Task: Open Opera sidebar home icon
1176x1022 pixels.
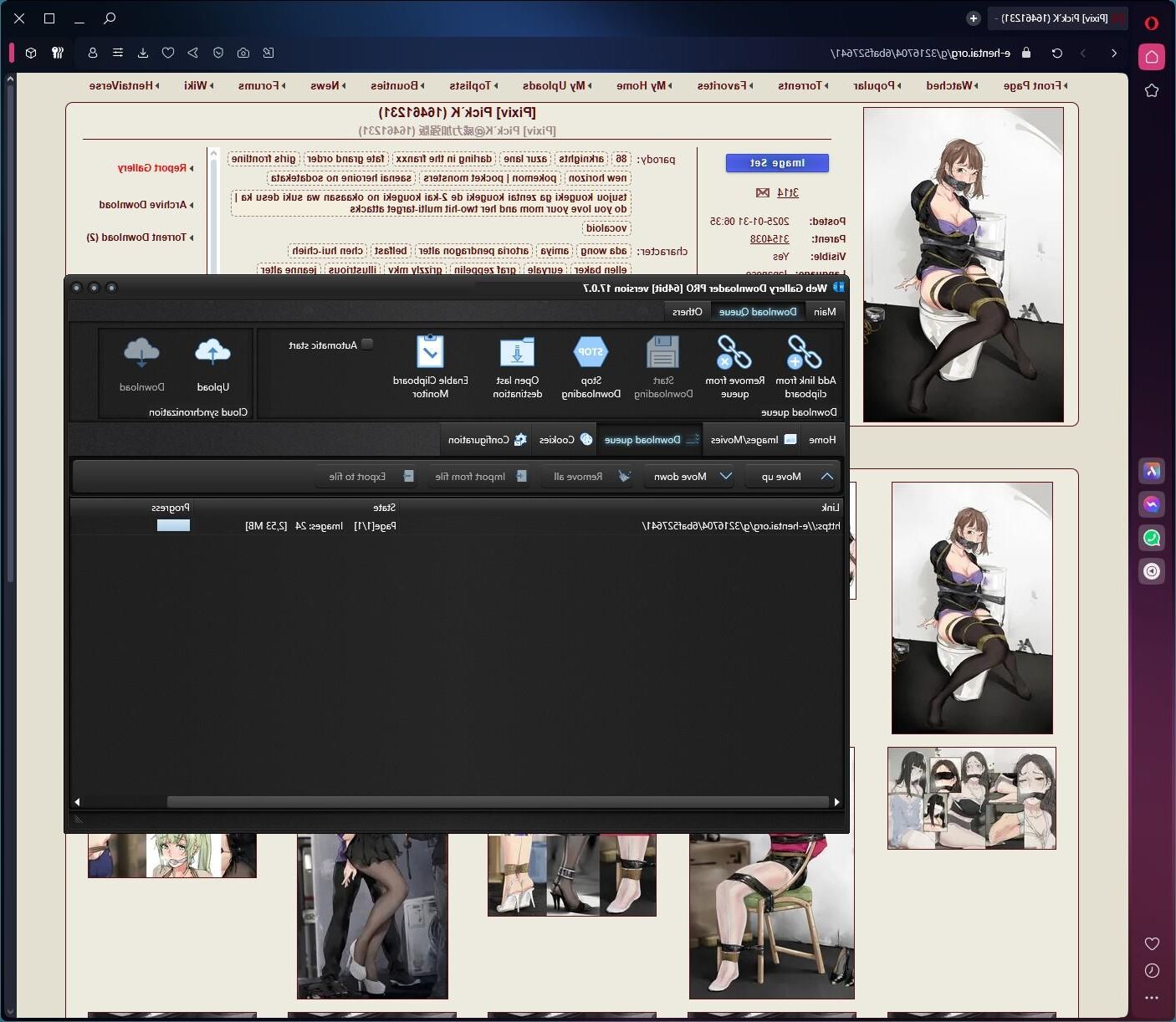Action: (1152, 57)
